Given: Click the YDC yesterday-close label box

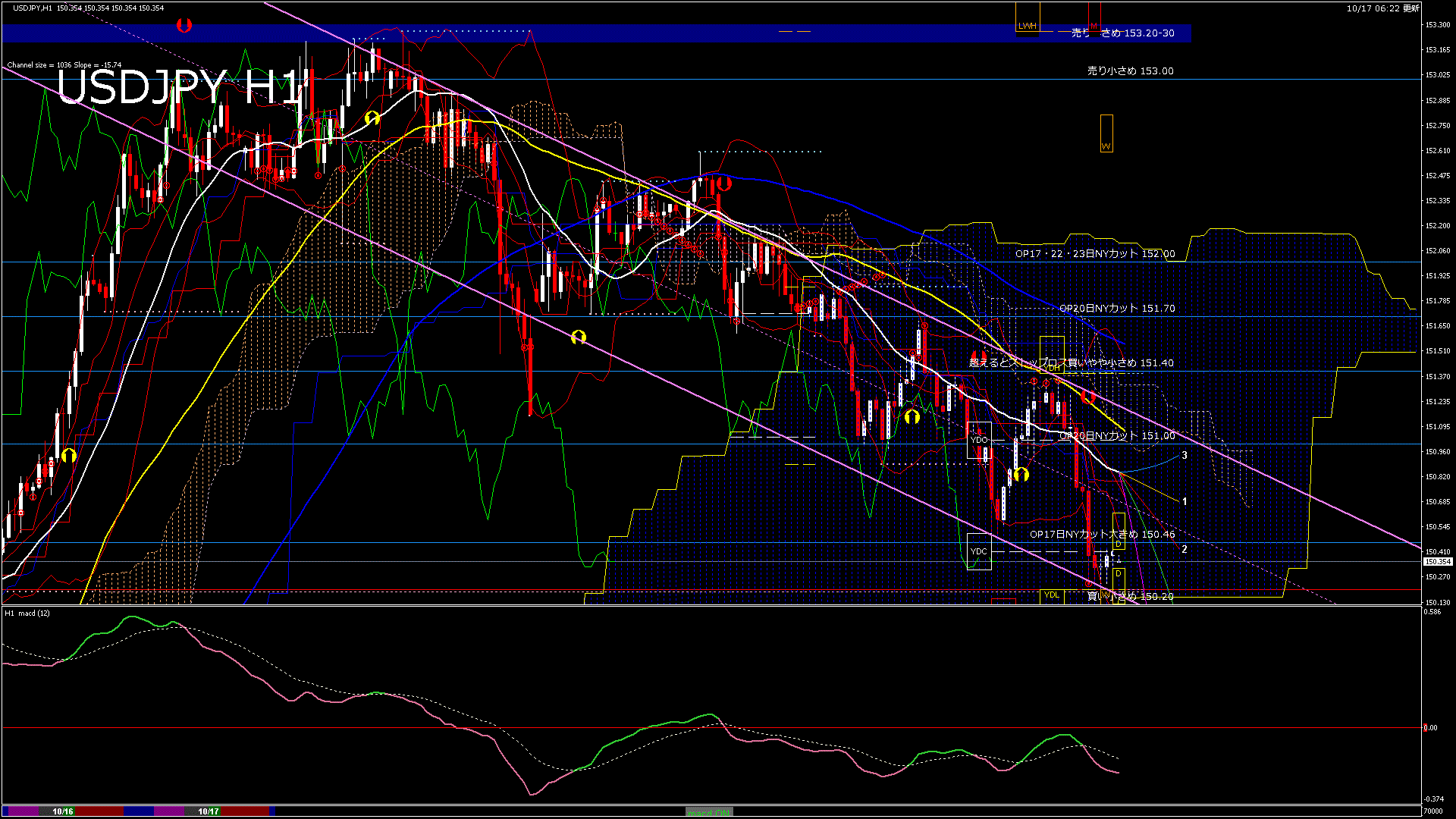Looking at the screenshot, I should coord(979,551).
